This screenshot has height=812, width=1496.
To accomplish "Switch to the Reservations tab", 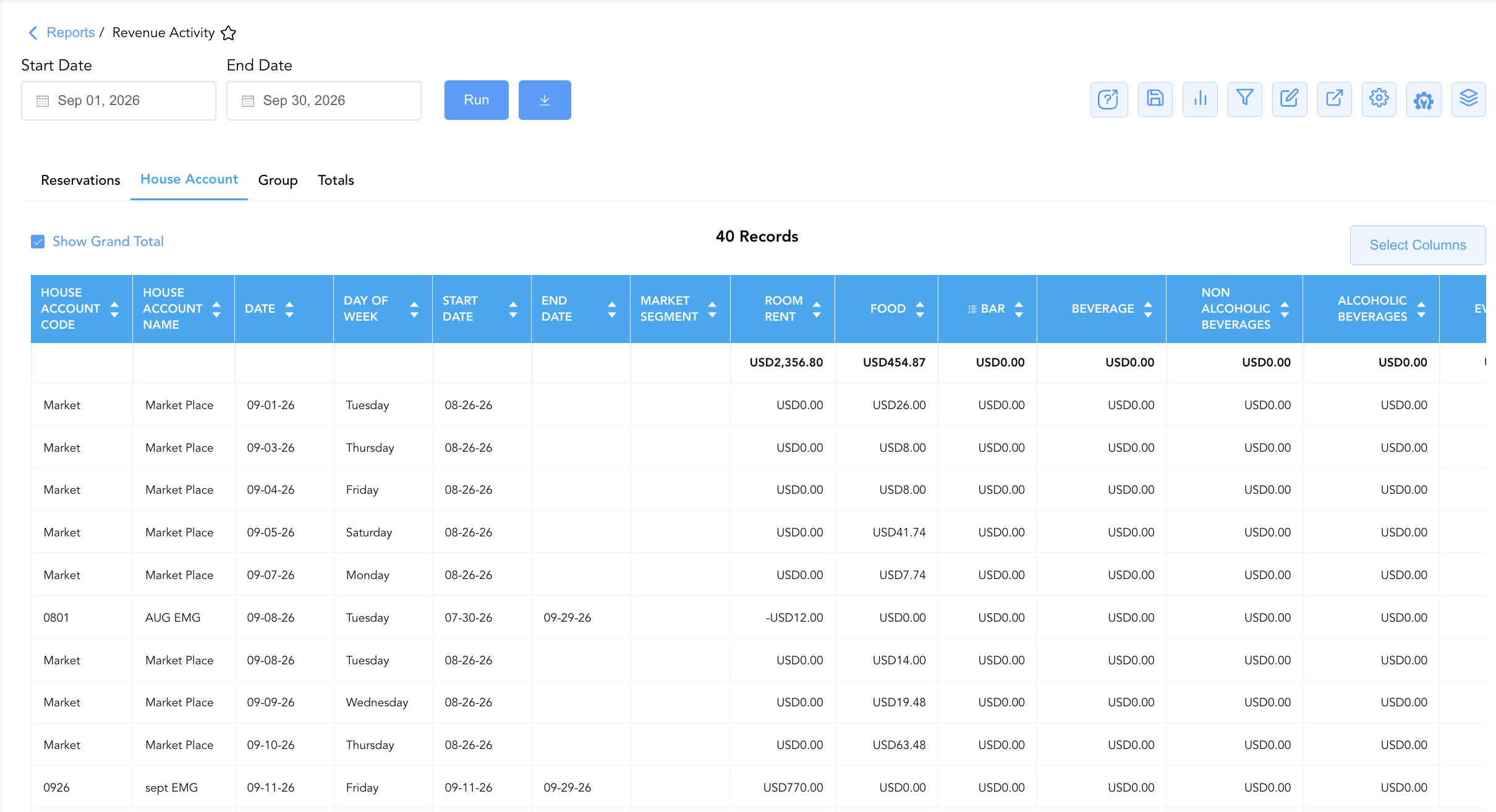I will point(80,180).
